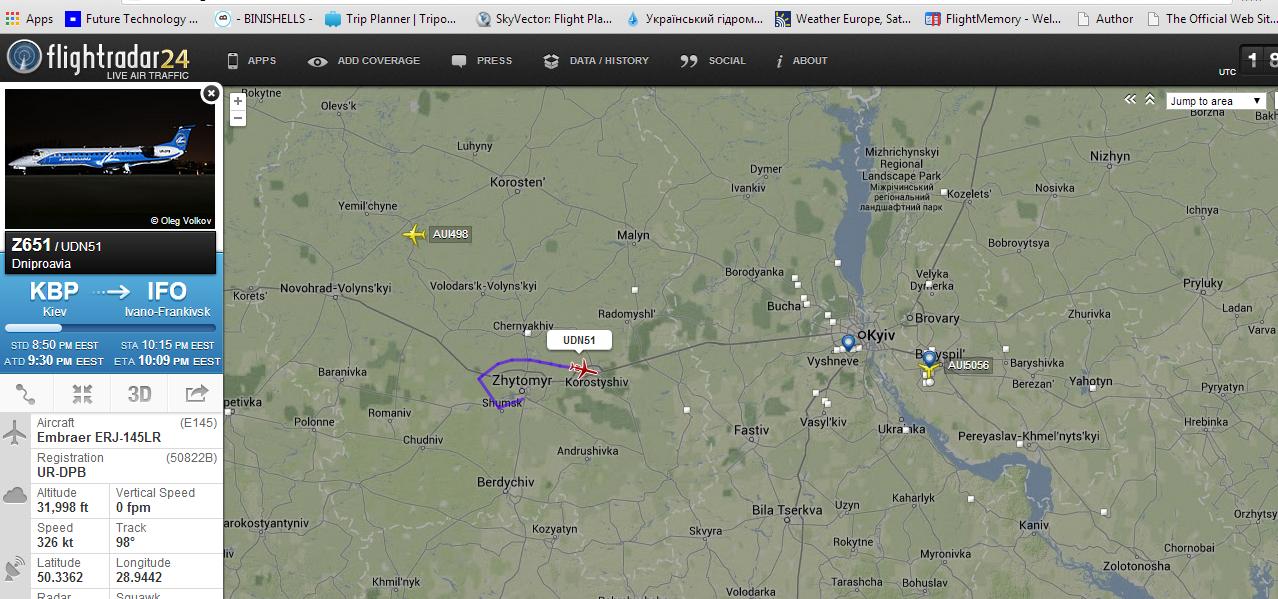The image size is (1278, 599).
Task: Switch to 3D cockpit view
Action: click(139, 393)
